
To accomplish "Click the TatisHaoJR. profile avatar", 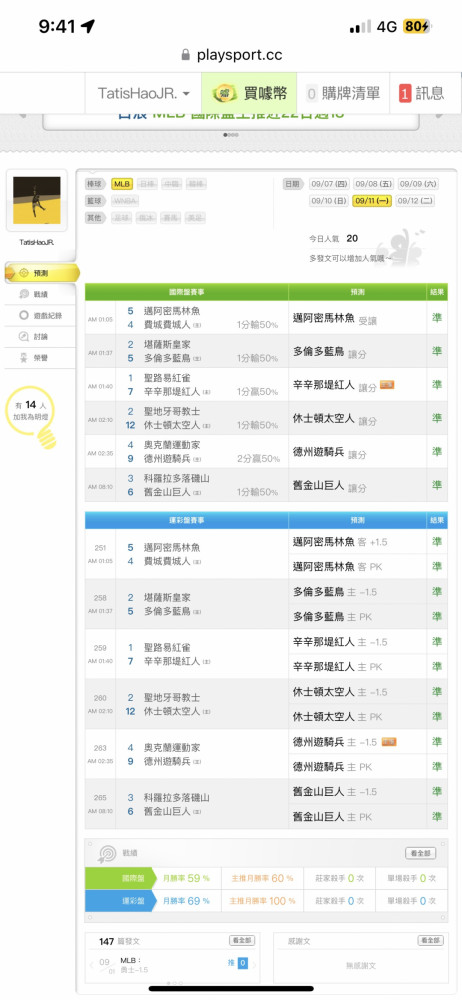I will click(37, 200).
